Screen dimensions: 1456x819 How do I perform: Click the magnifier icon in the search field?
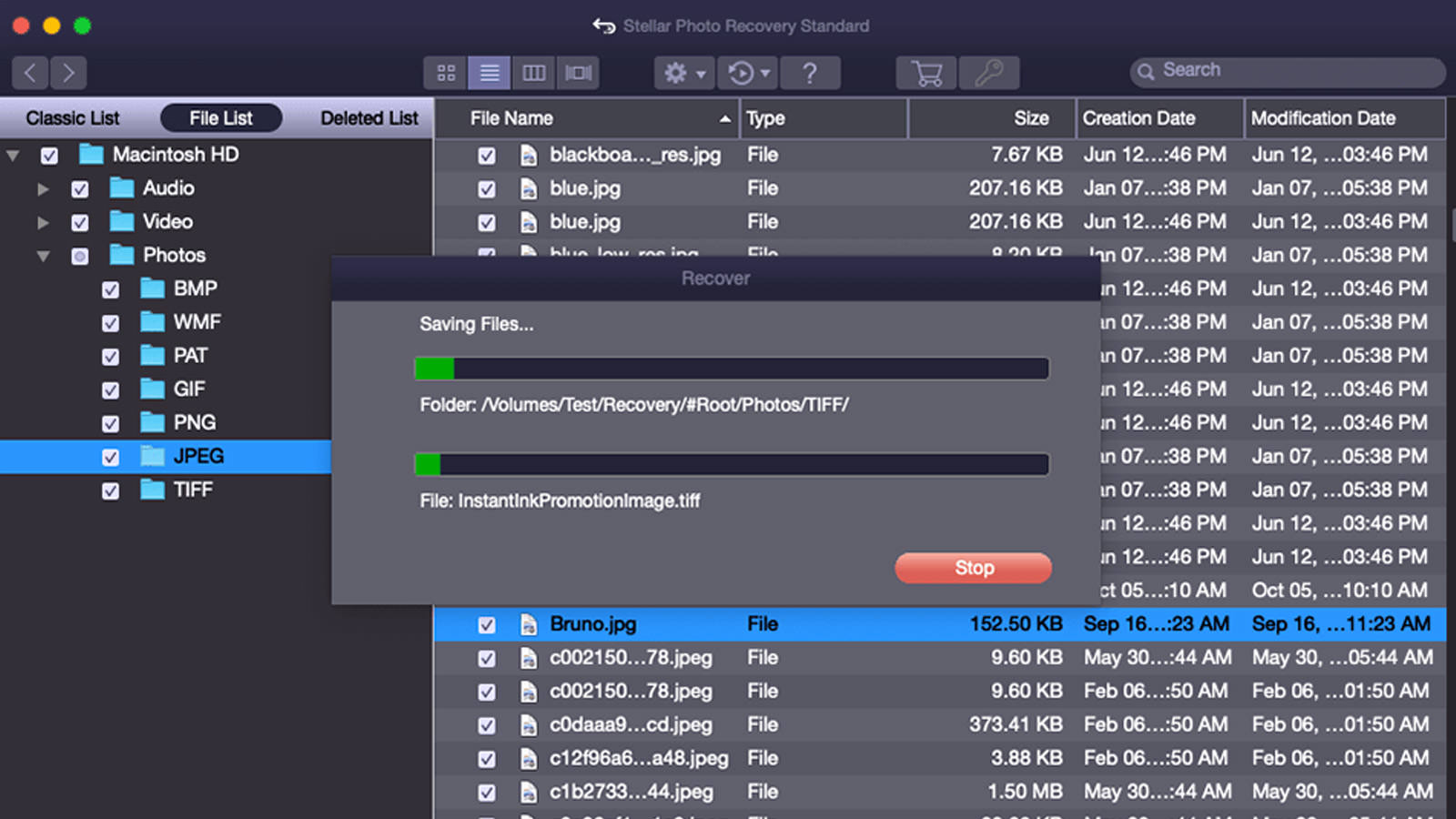point(1147,71)
